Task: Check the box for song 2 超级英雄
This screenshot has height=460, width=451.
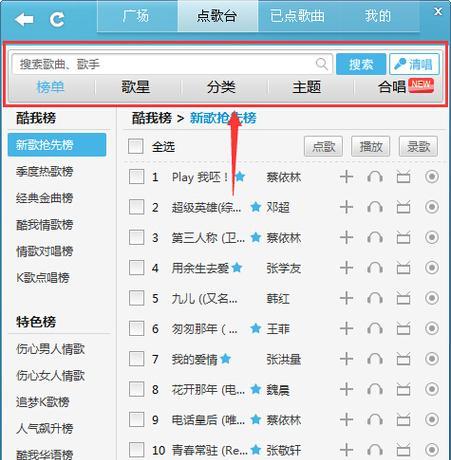Action: [x=136, y=207]
